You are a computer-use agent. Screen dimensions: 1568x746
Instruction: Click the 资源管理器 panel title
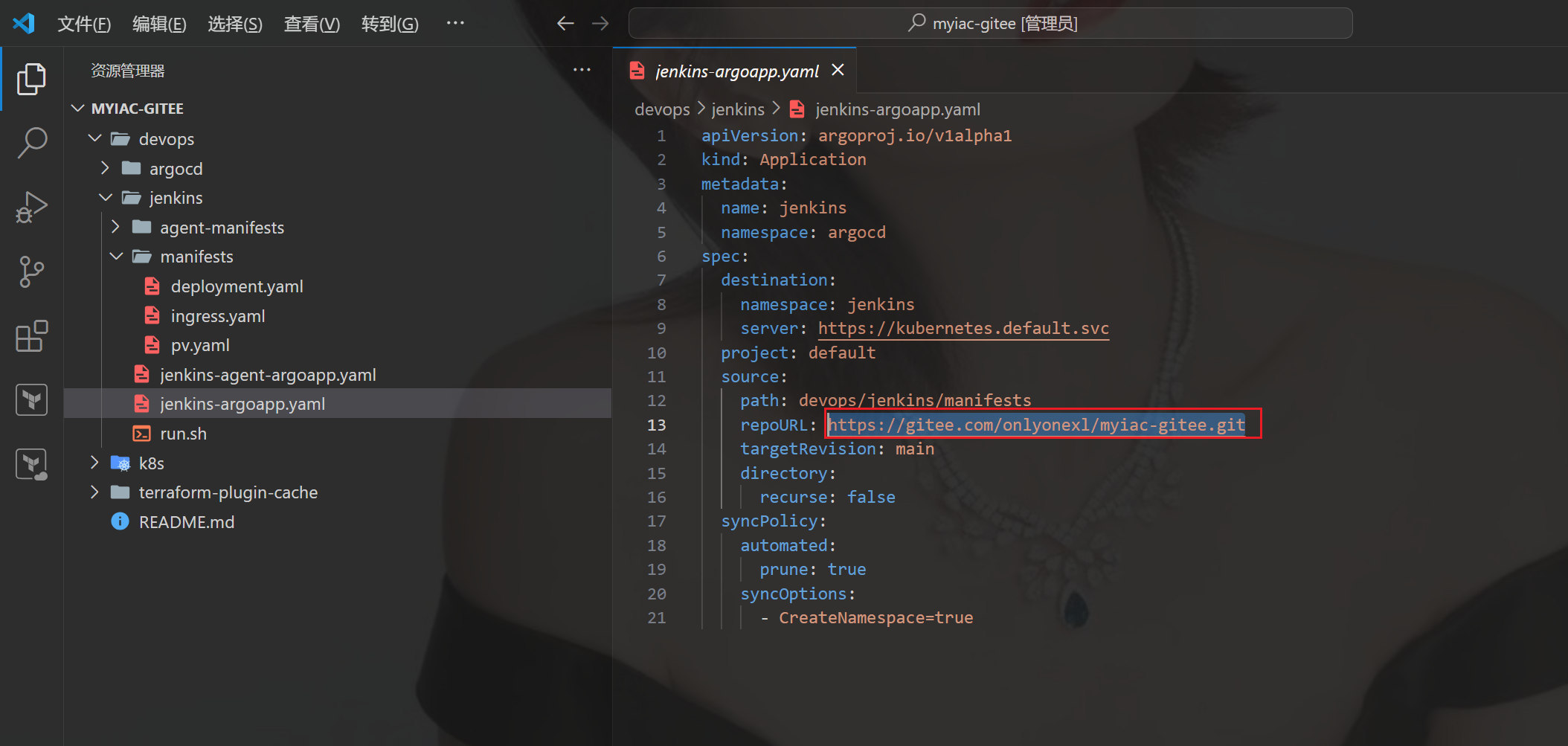[x=127, y=71]
